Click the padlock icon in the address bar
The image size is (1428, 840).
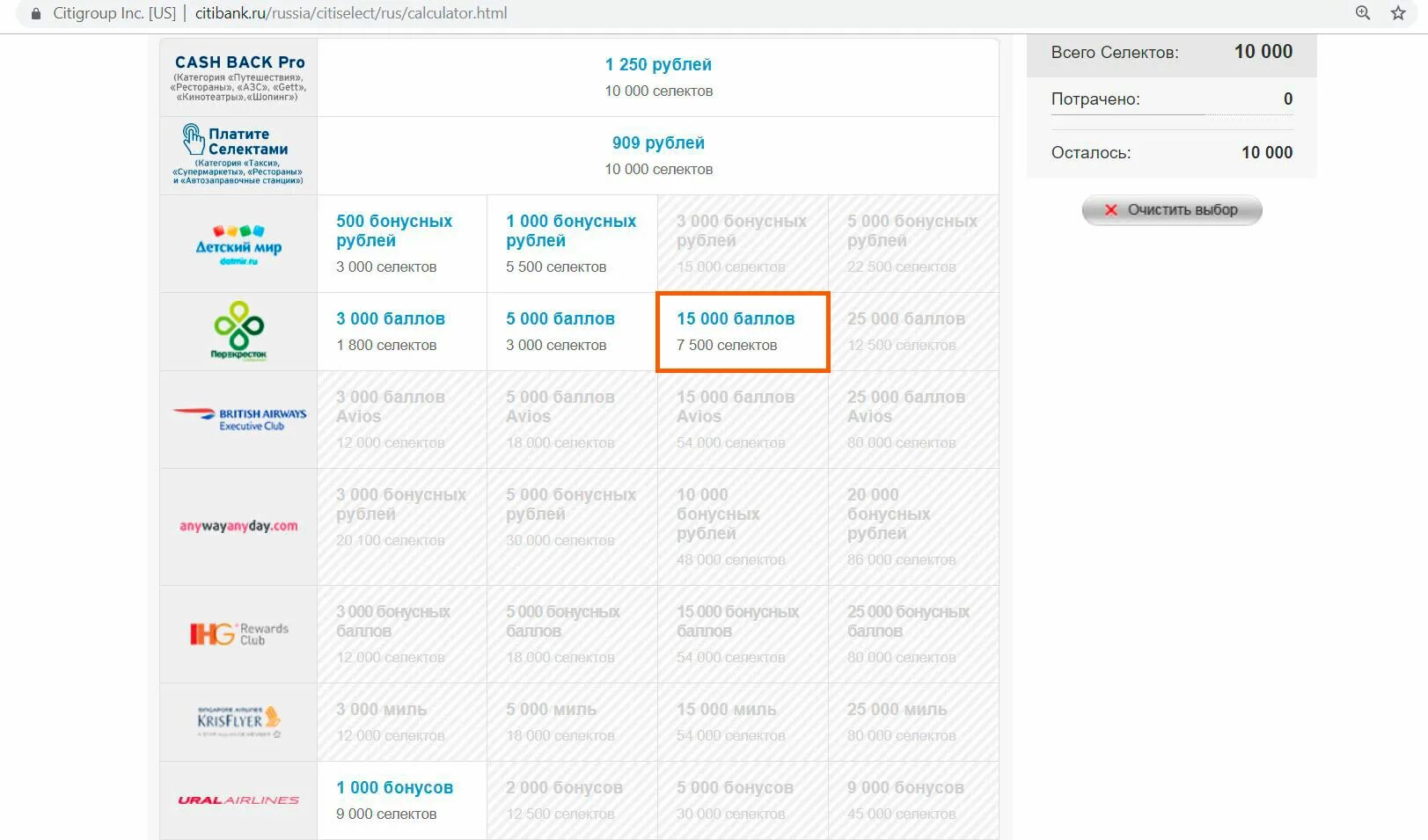(36, 14)
